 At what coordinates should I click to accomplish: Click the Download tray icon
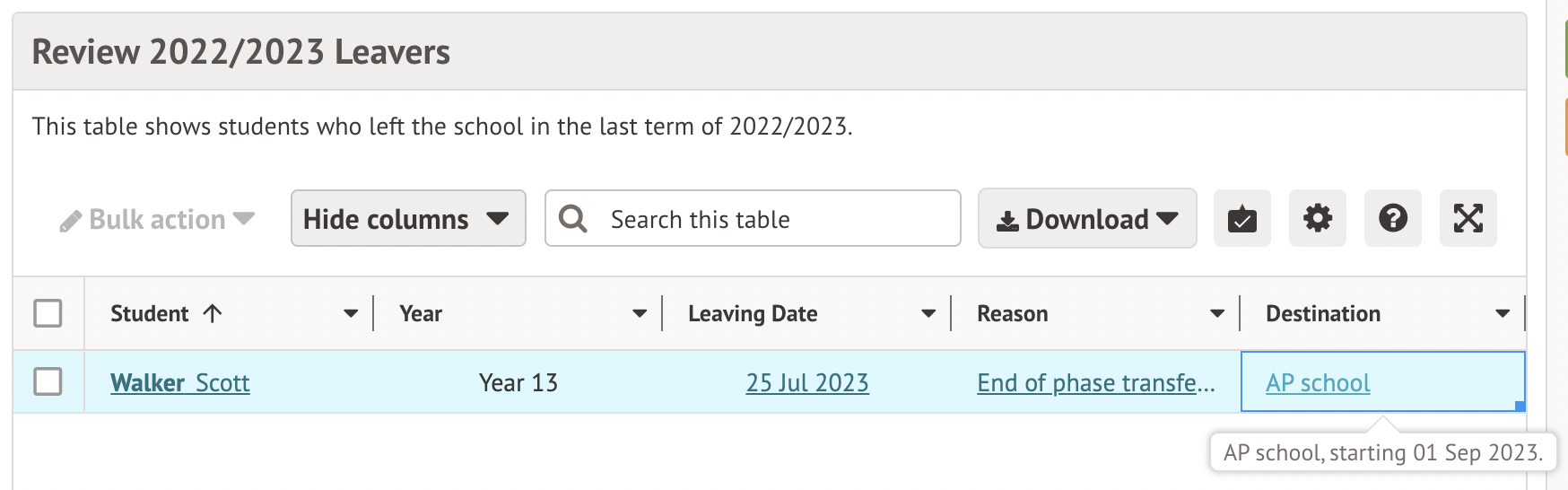(1007, 221)
